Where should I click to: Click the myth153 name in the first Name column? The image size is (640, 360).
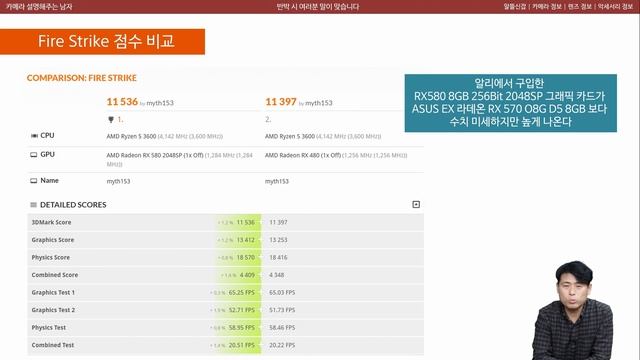coord(118,181)
